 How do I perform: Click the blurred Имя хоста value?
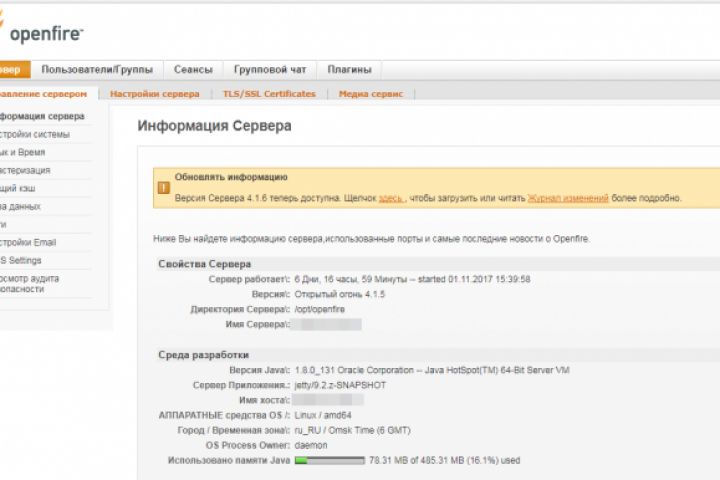(x=328, y=400)
